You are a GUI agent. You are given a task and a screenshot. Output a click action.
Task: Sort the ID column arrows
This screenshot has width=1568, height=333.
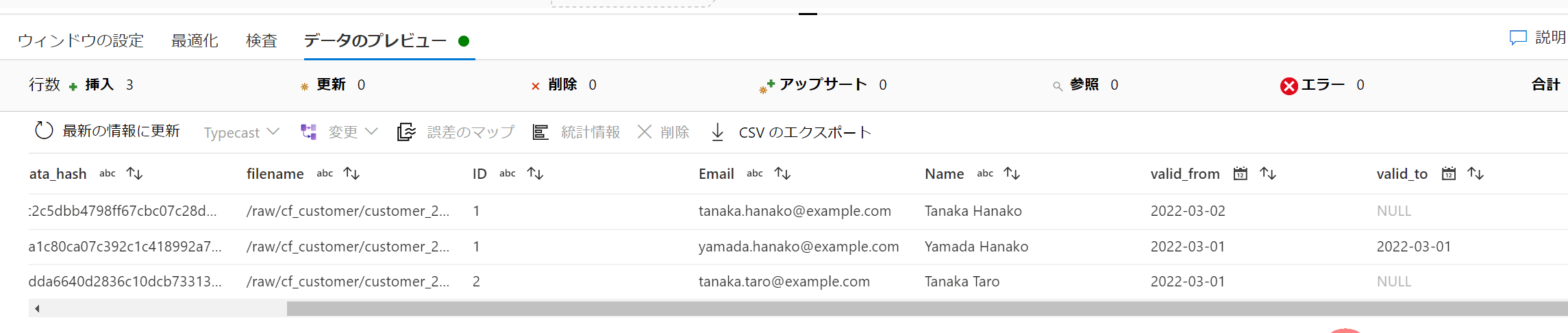(x=535, y=173)
